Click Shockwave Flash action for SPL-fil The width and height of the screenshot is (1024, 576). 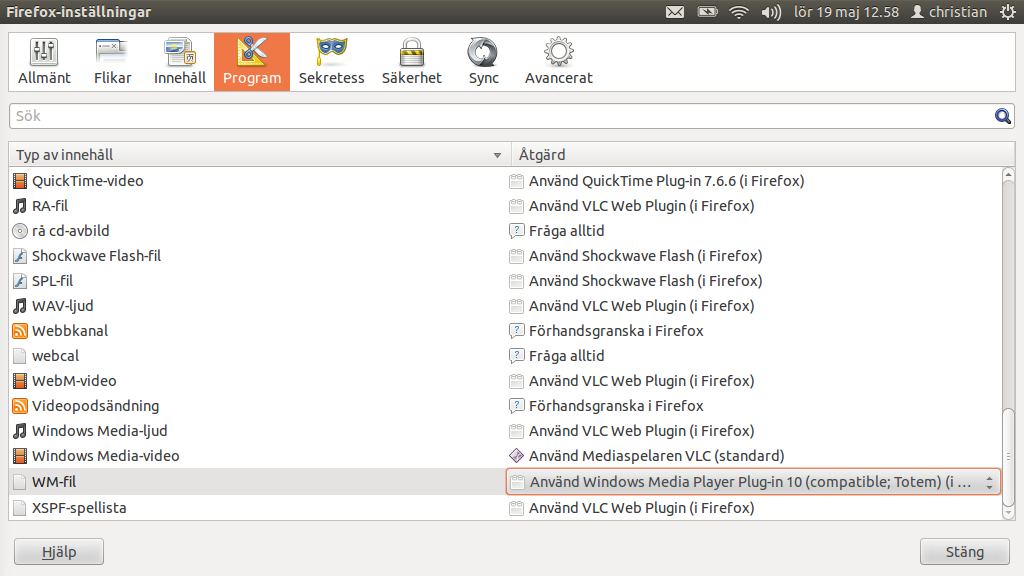645,281
